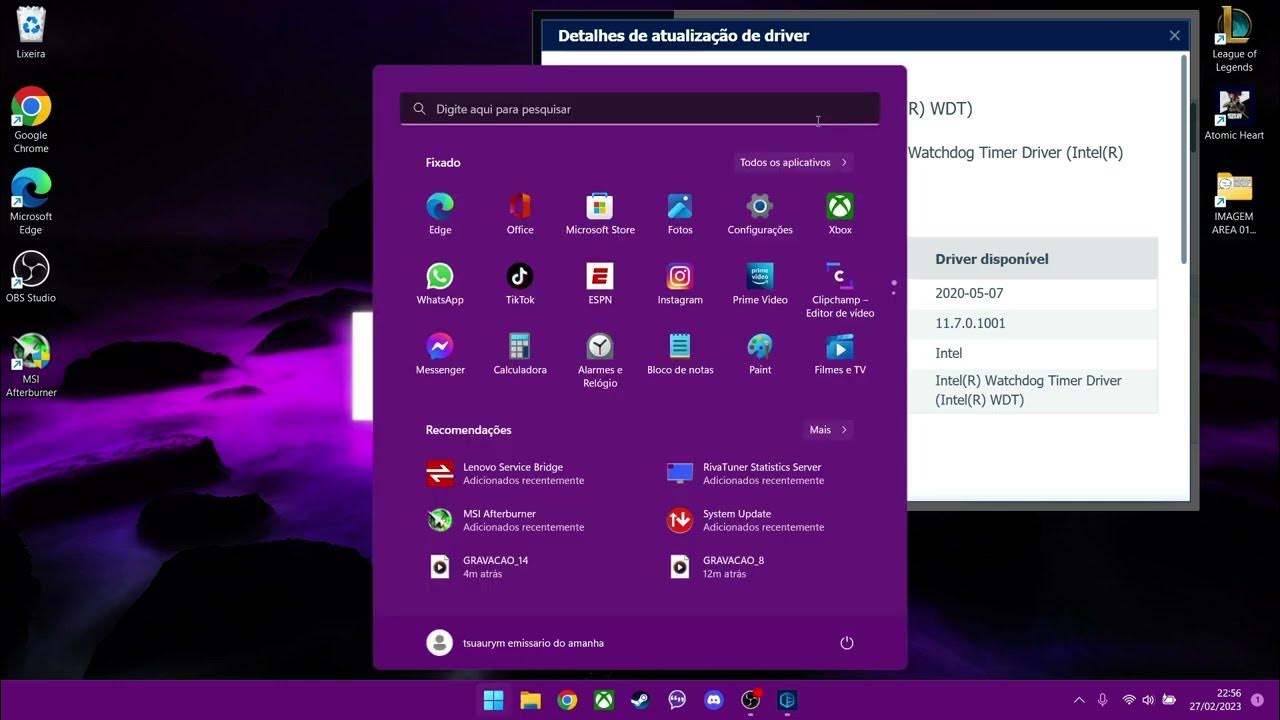Viewport: 1280px width, 720px height.
Task: Select Atomic Heart desktop shortcut
Action: pos(1234,115)
